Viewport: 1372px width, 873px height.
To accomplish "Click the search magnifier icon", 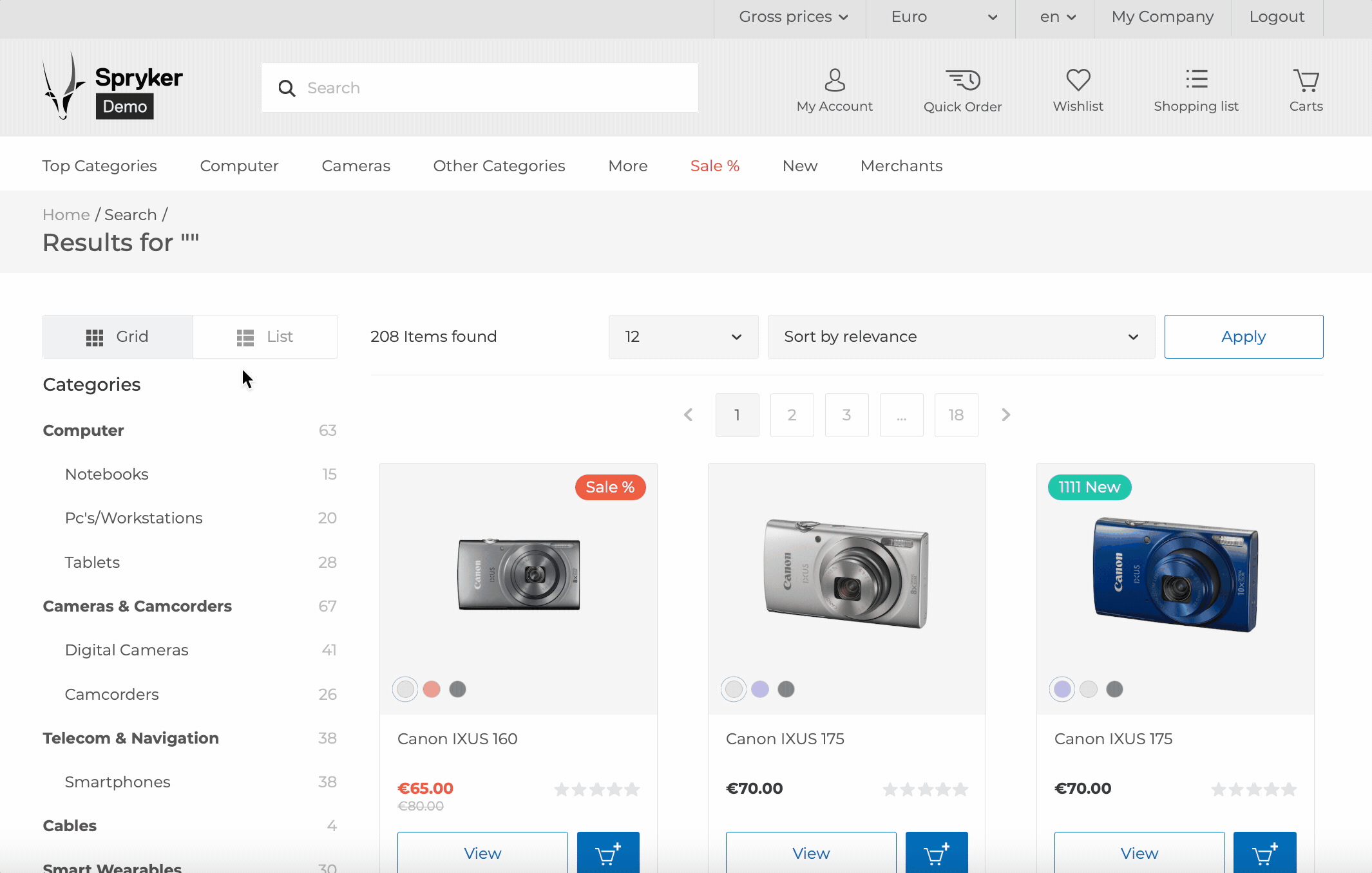I will pos(287,88).
